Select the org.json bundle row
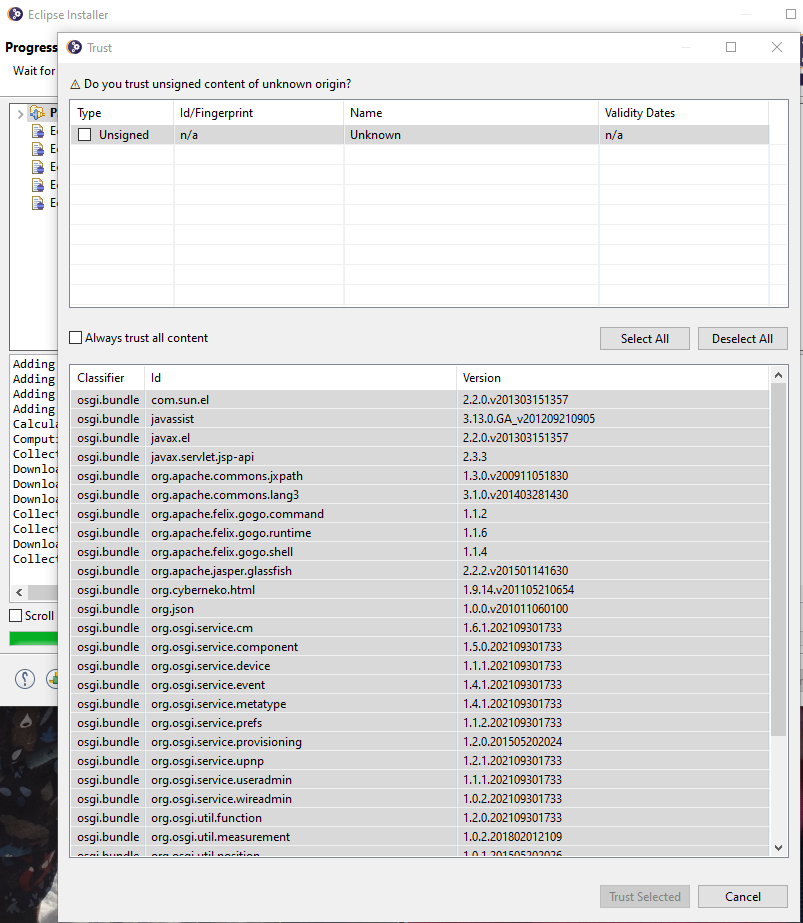The image size is (803, 923). 420,609
